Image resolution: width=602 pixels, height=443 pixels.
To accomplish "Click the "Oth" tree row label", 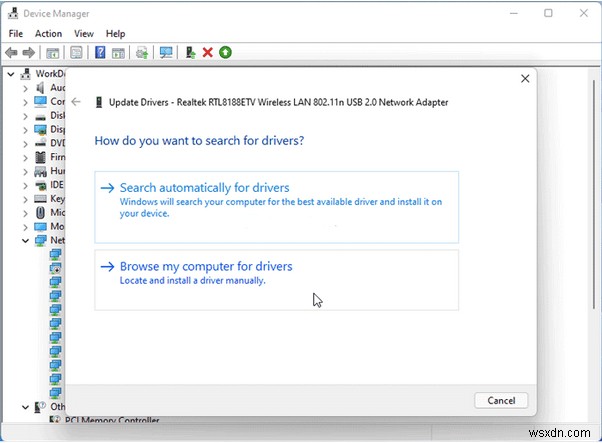I will [x=58, y=407].
